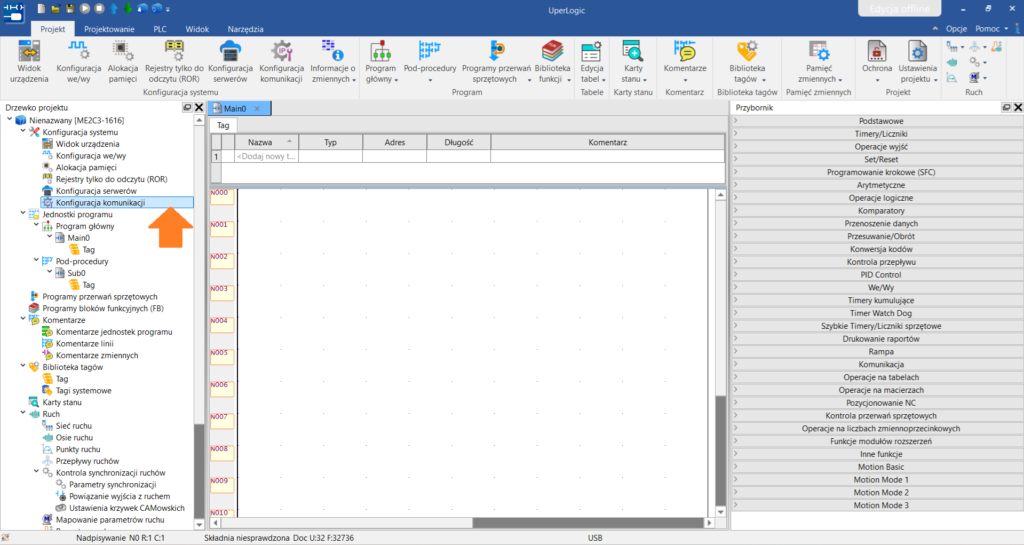Switch to the Projekt ribbon tab
Image resolution: width=1024 pixels, height=545 pixels.
point(52,29)
